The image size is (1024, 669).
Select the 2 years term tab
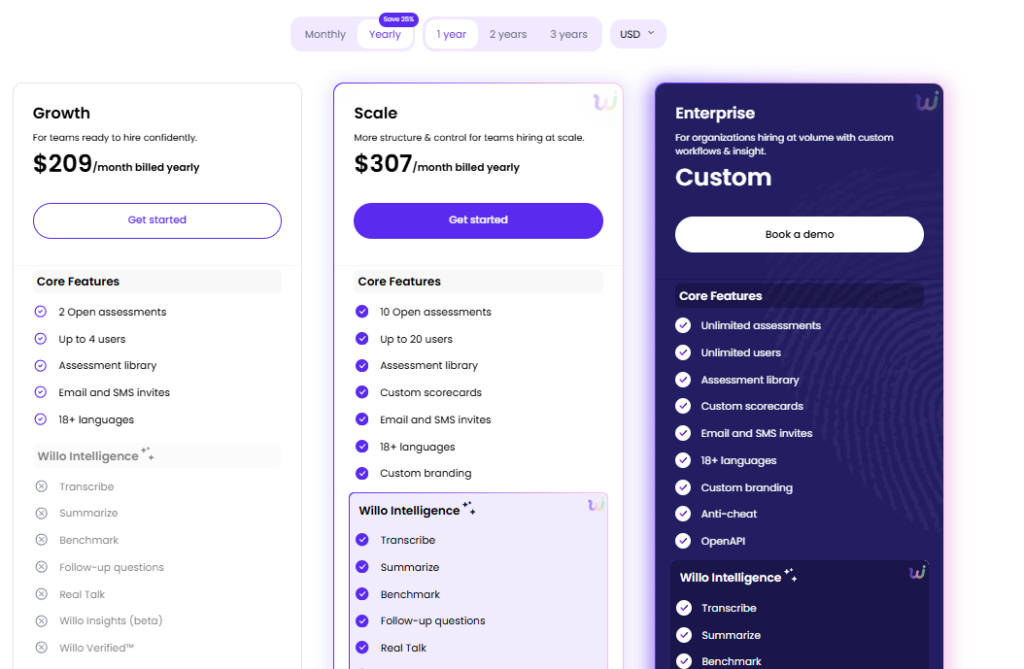click(x=508, y=34)
